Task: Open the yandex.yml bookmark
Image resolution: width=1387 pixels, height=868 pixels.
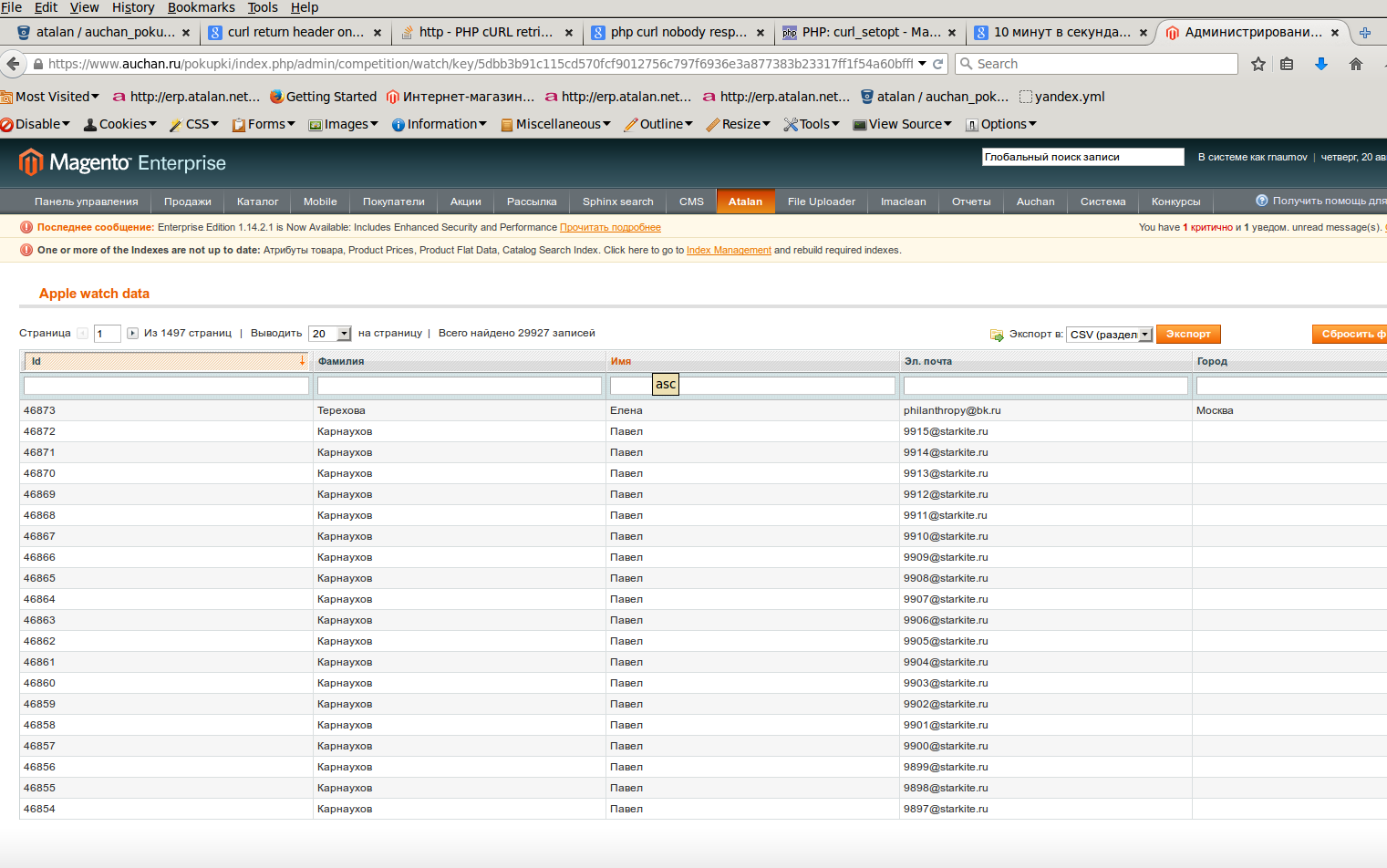Action: pos(1061,97)
